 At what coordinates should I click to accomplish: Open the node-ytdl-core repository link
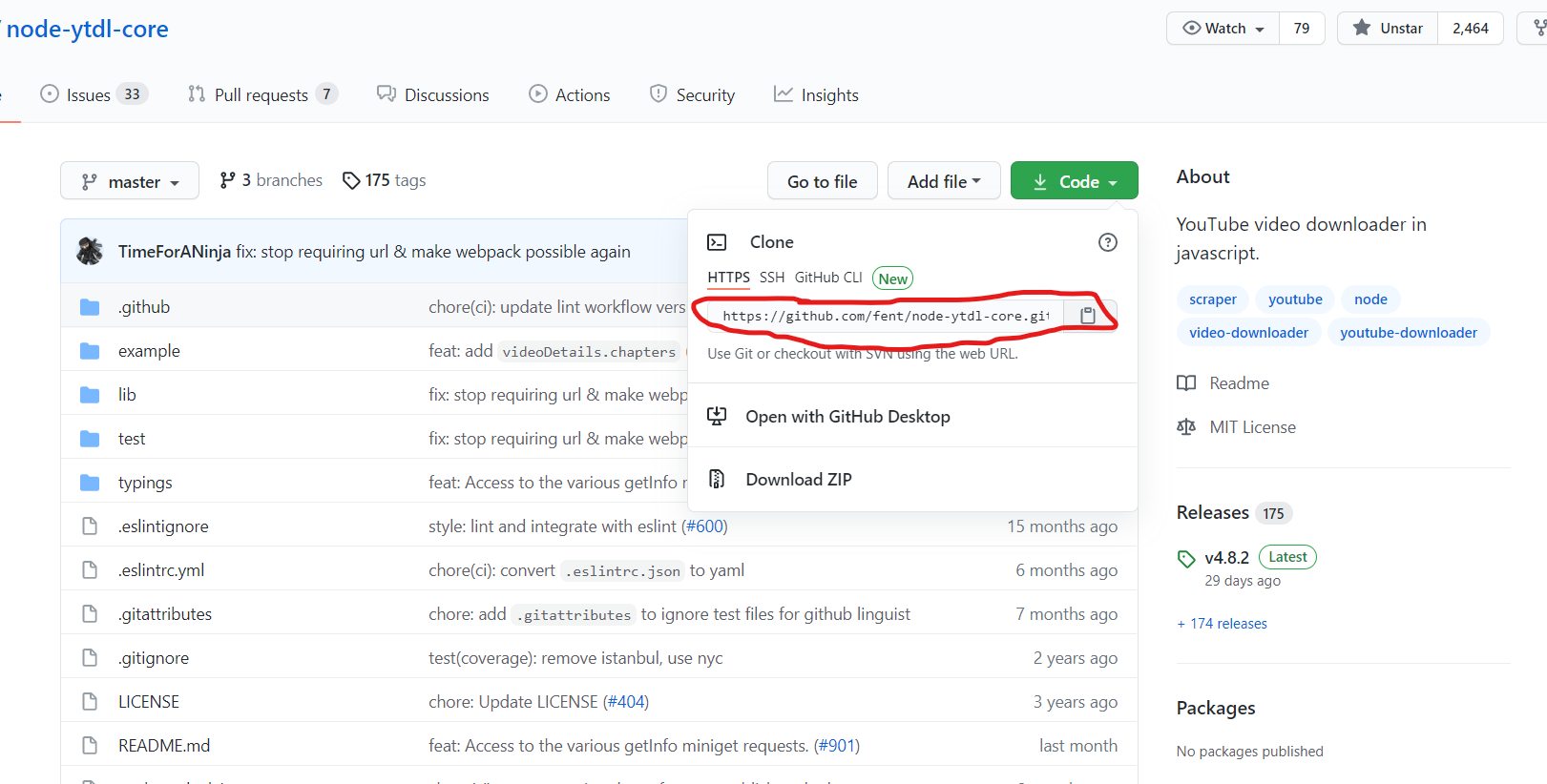[x=87, y=29]
